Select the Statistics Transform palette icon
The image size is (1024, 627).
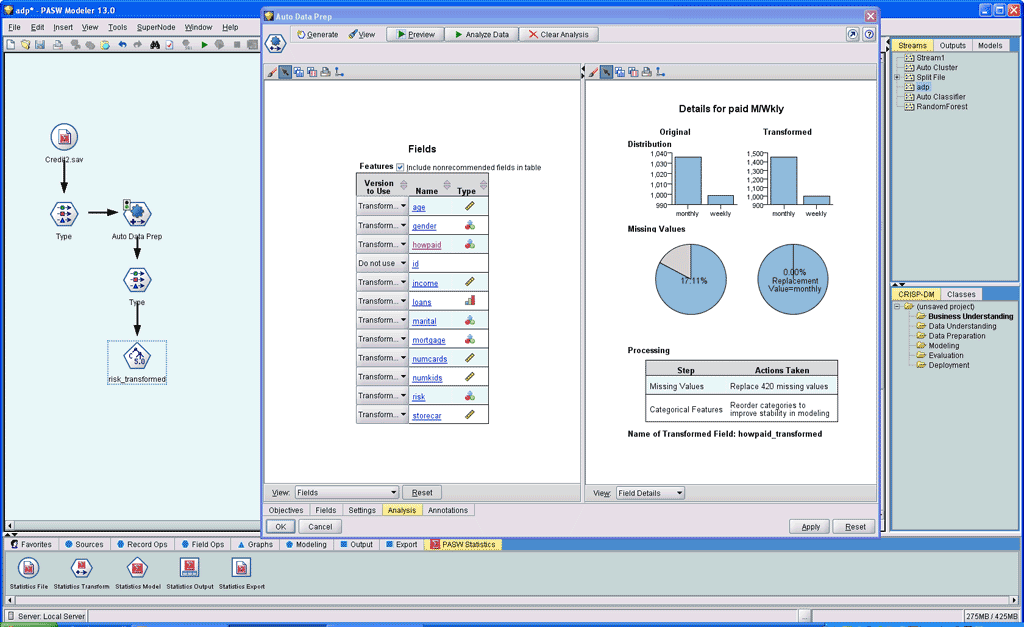tap(81, 568)
